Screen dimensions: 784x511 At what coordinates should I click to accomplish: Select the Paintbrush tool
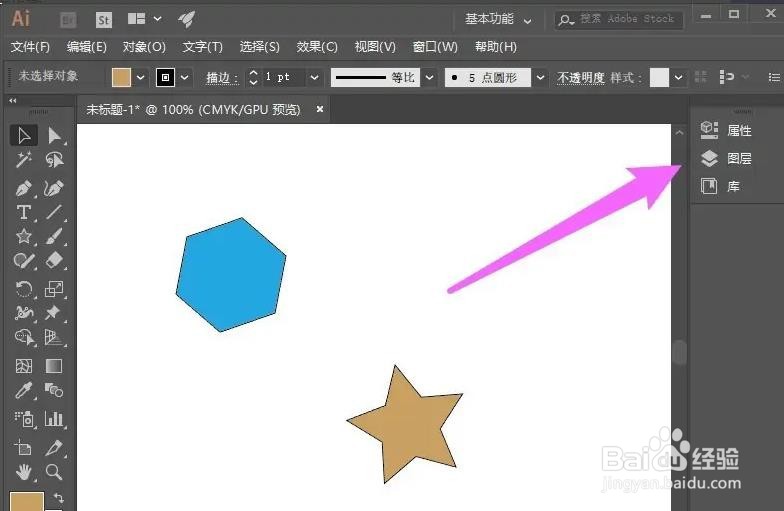point(54,236)
